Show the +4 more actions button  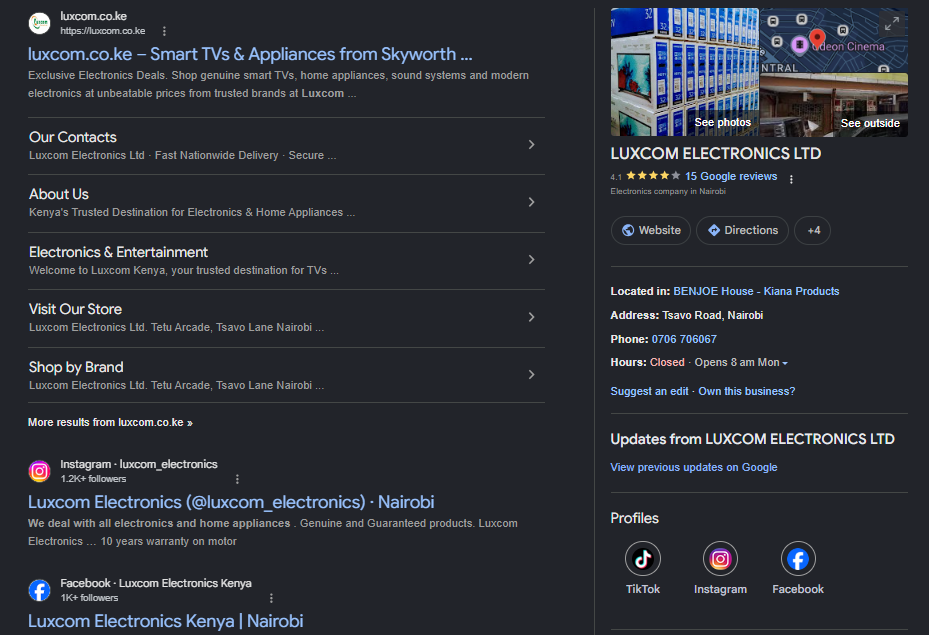pos(812,230)
